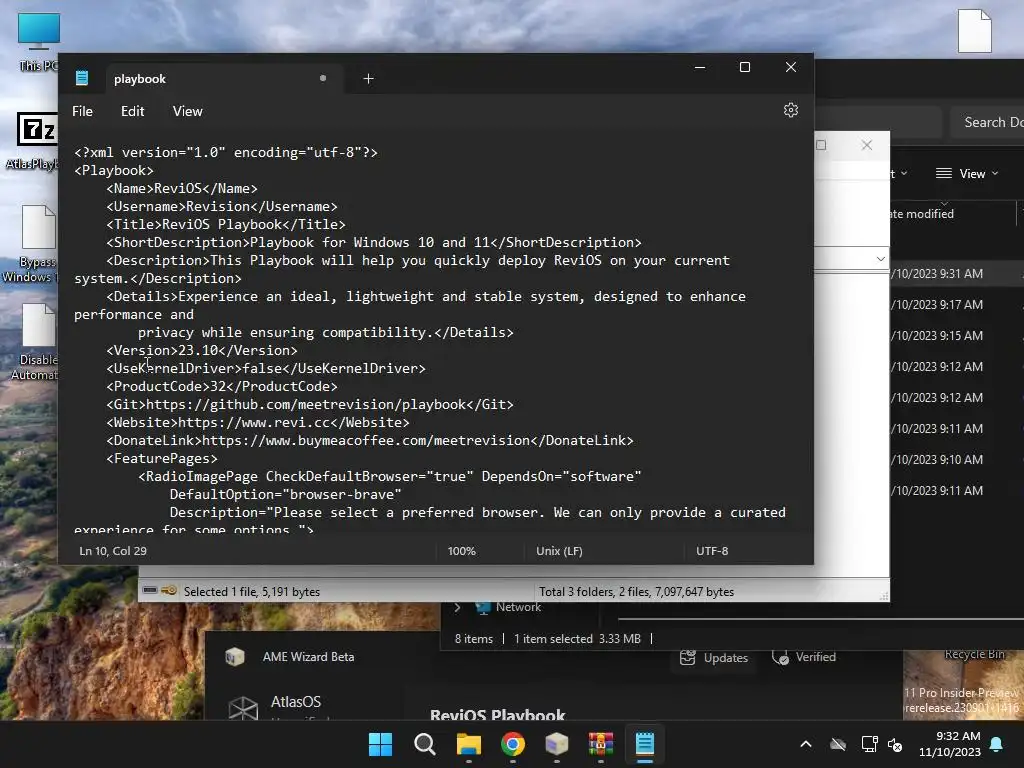Select Network in Explorer navigation pane
The width and height of the screenshot is (1024, 768).
point(518,607)
